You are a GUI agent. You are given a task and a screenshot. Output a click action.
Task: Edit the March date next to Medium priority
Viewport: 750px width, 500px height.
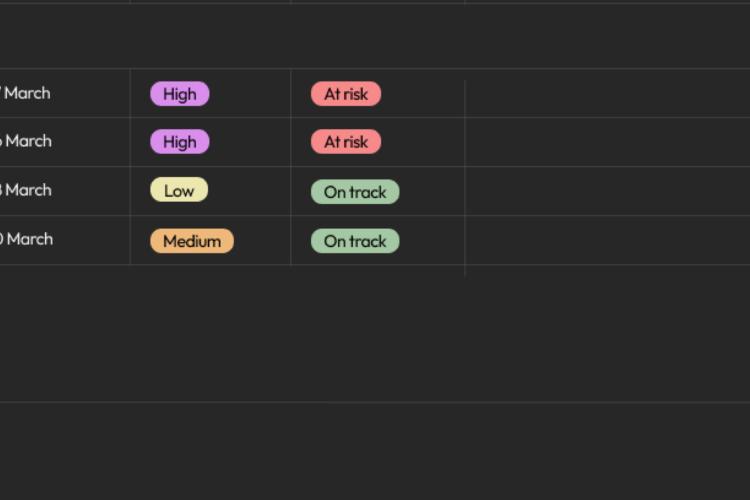27,239
